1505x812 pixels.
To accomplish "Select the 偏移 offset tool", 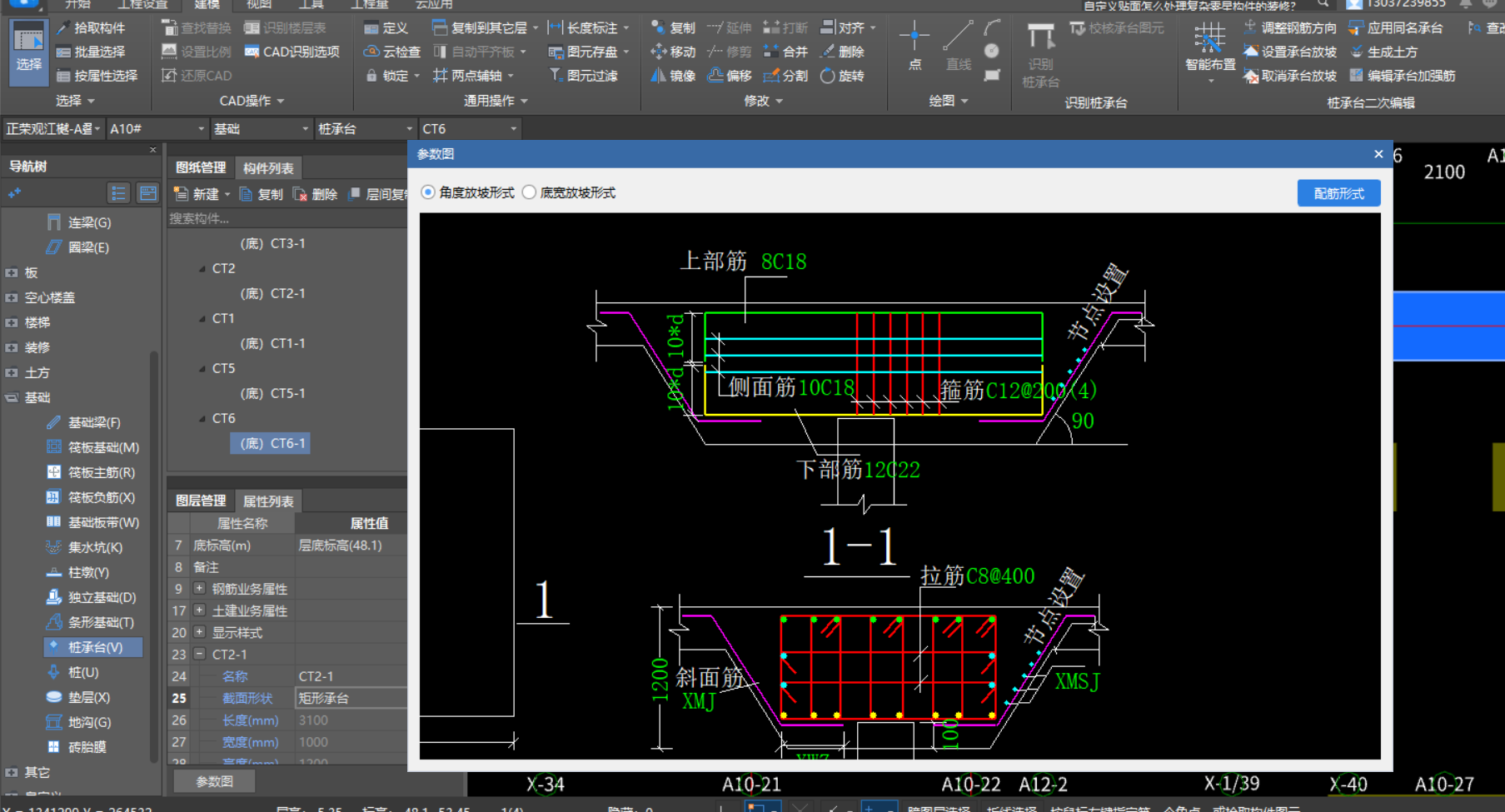I will tap(730, 76).
